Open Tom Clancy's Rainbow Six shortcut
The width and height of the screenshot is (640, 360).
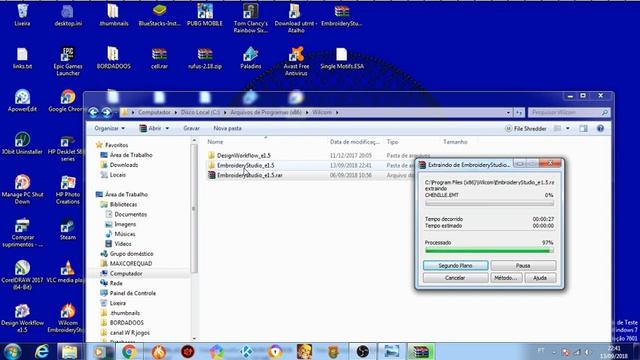[x=251, y=18]
